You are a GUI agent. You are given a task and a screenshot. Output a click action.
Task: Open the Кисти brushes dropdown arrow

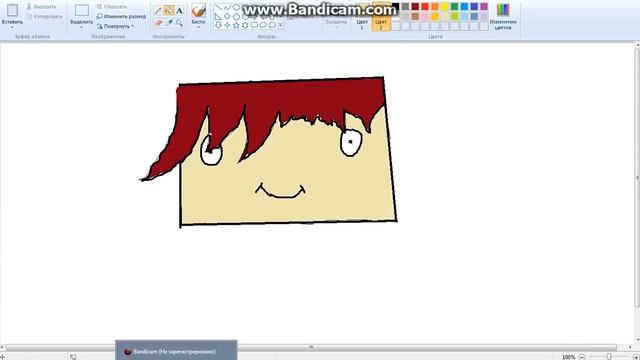coord(199,28)
